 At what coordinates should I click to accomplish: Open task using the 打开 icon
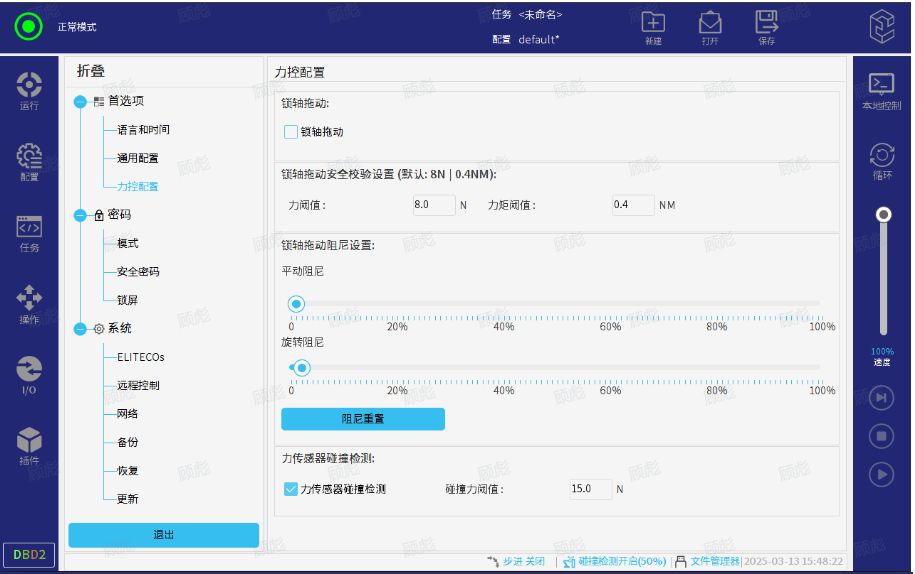710,26
